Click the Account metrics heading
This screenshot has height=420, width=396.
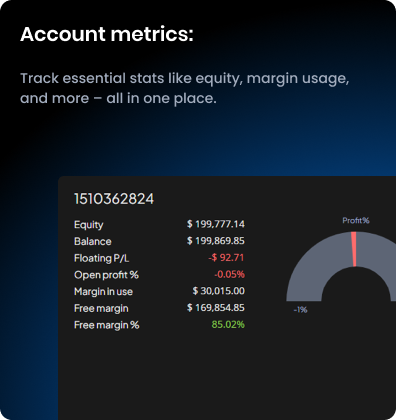coord(107,34)
